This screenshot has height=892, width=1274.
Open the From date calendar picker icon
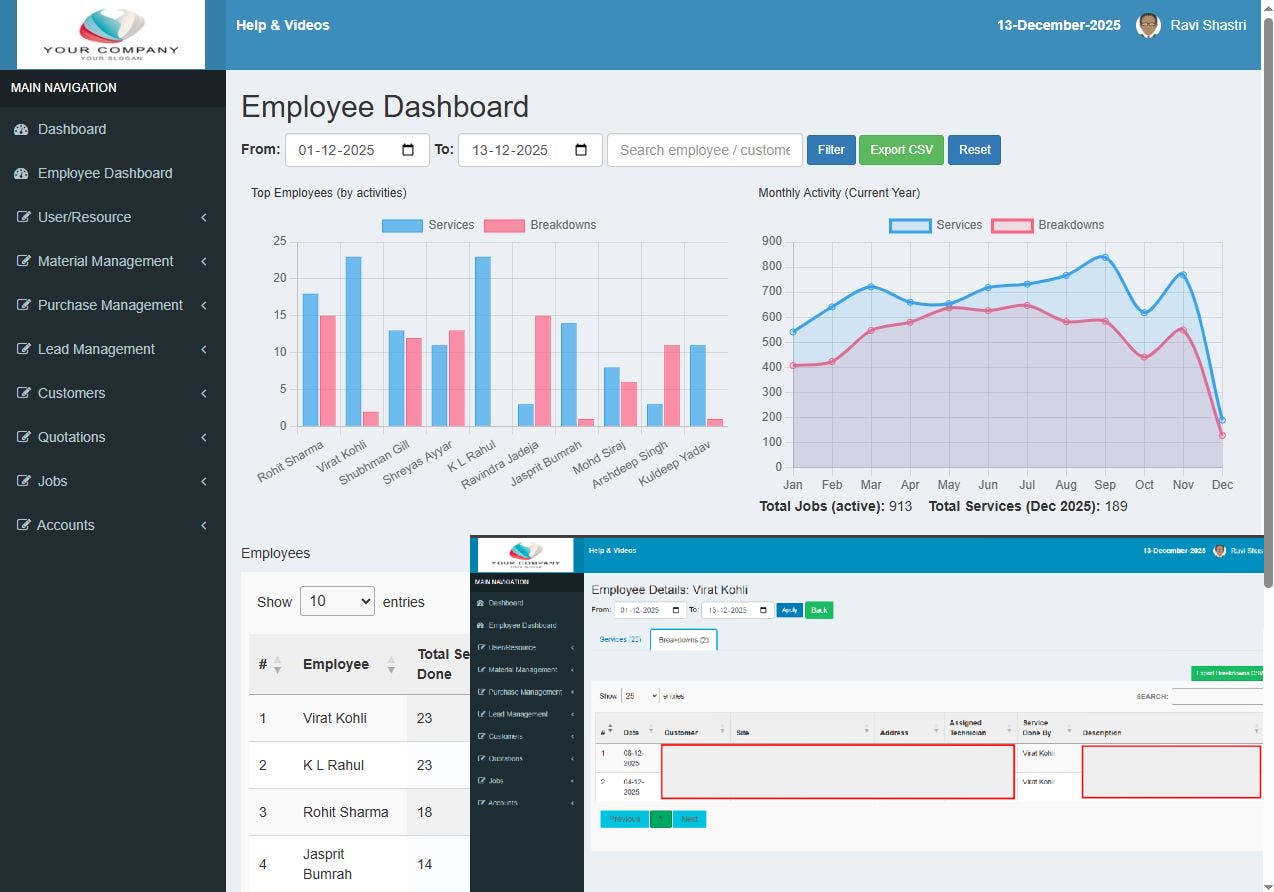[408, 150]
